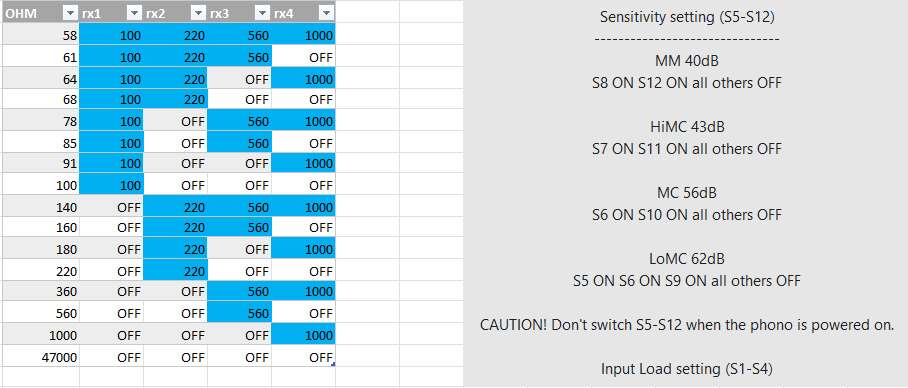Select the rx2 220 cell in the 220 ohm row
Viewport: 908px width, 388px height.
click(175, 270)
